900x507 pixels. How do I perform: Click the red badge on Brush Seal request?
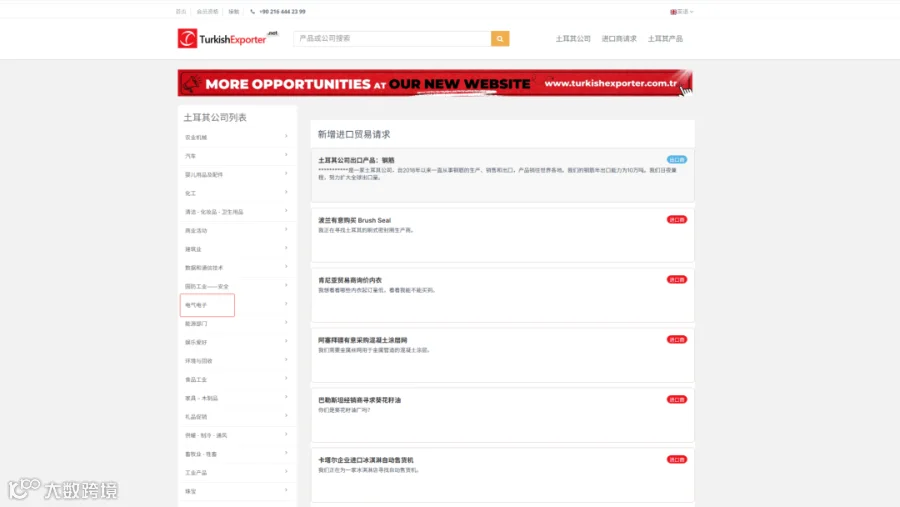click(677, 219)
